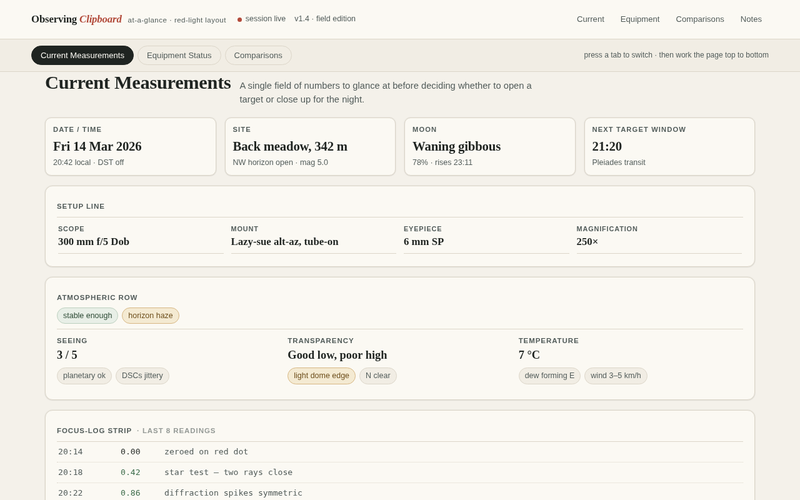Open the Equipment nav link

click(640, 19)
